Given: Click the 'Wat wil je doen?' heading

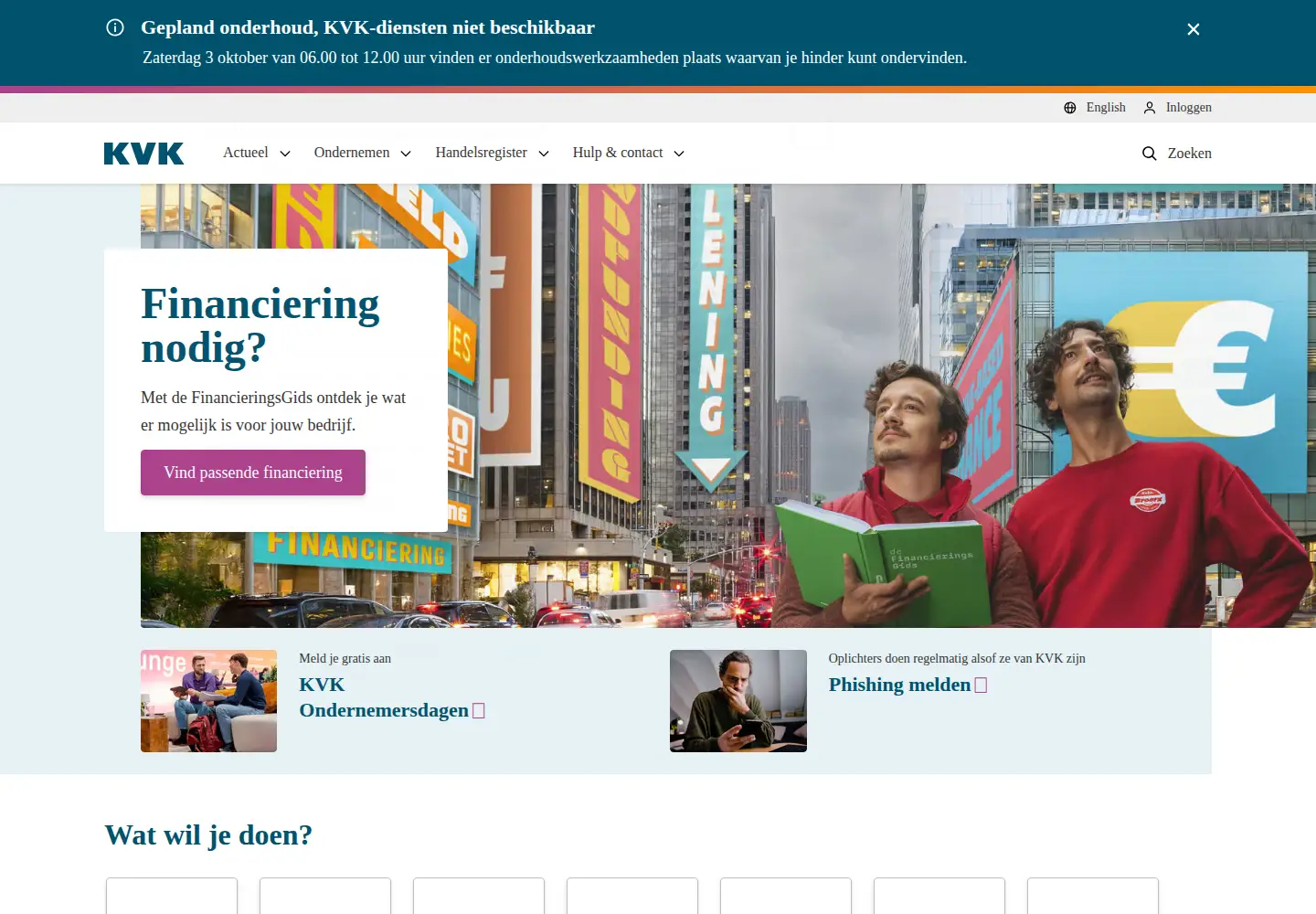Looking at the screenshot, I should (208, 835).
